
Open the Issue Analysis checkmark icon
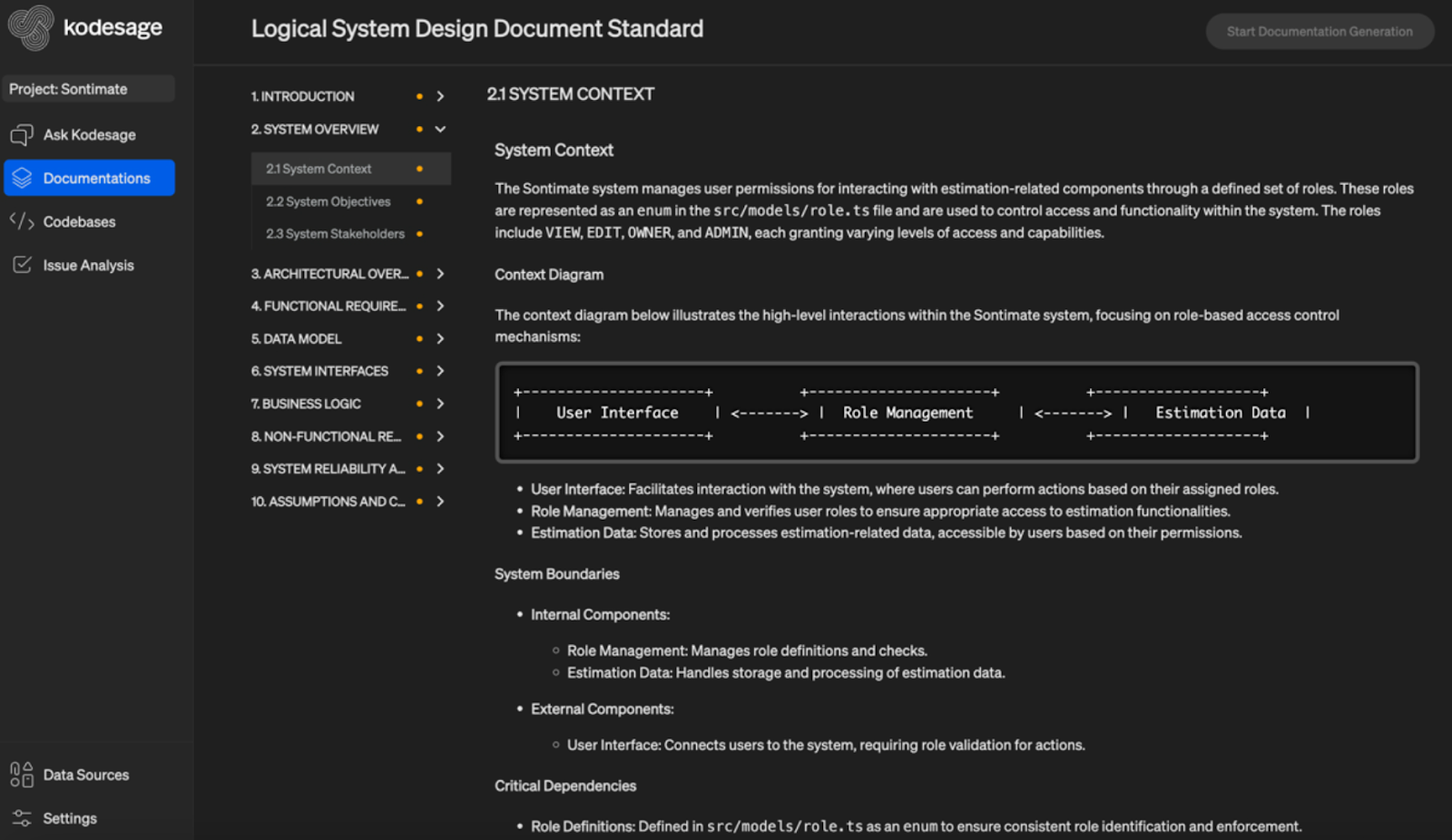point(22,265)
